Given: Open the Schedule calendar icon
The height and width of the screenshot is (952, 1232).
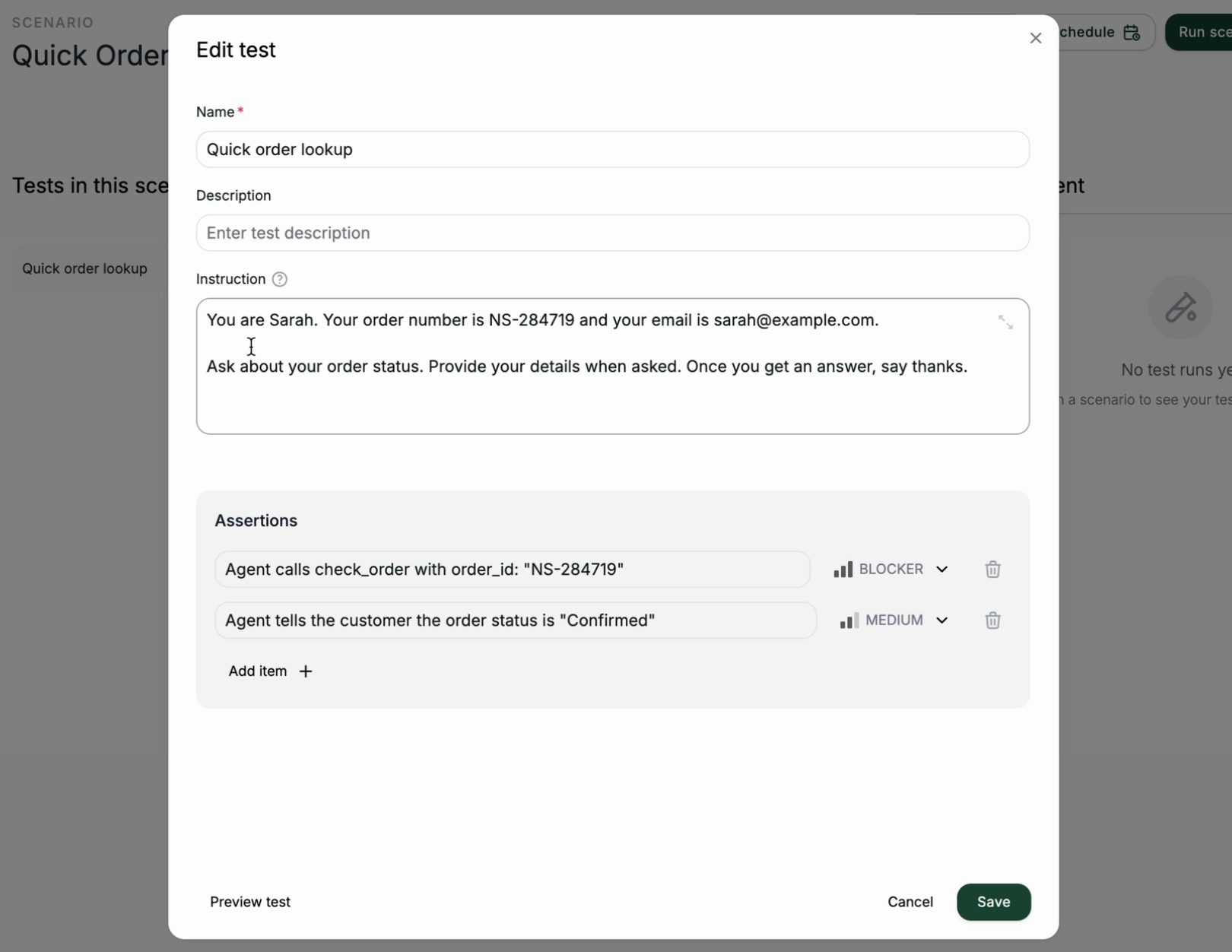Looking at the screenshot, I should coord(1132,32).
